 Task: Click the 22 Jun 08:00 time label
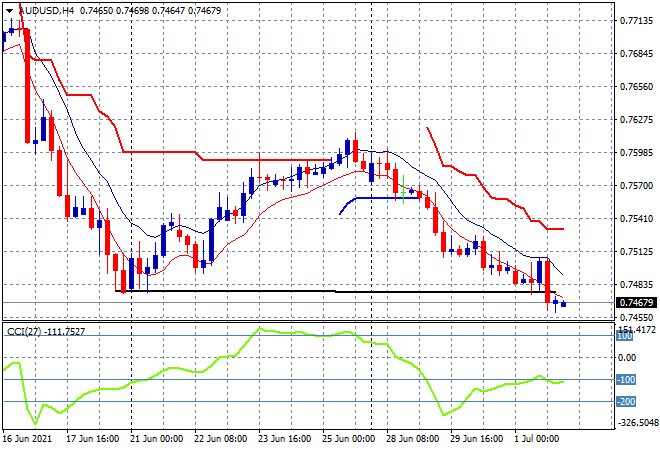[221, 439]
